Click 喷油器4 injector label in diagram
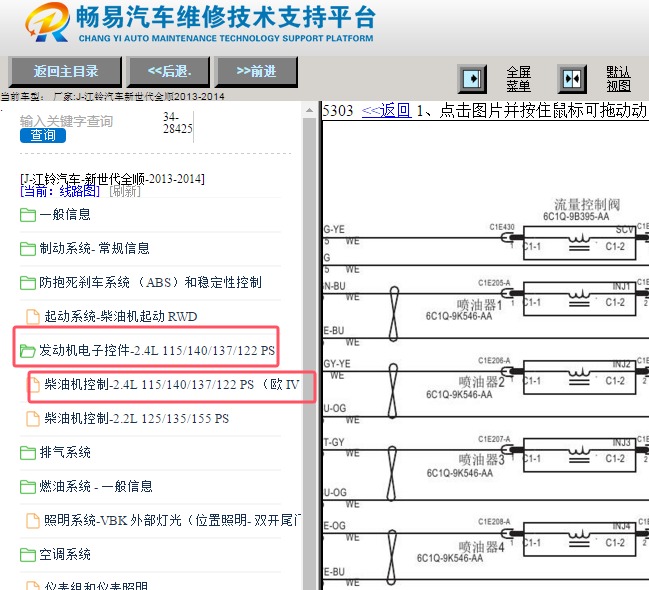This screenshot has height=590, width=649. pos(481,547)
